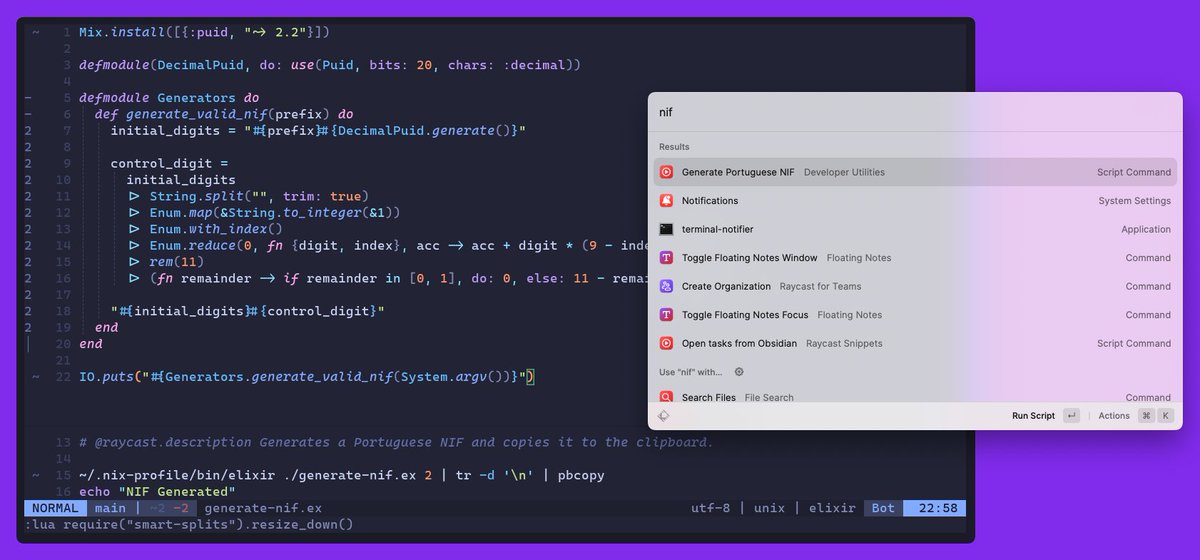Click the 22:58 cursor position in statusline
The width and height of the screenshot is (1200, 560).
(x=938, y=508)
